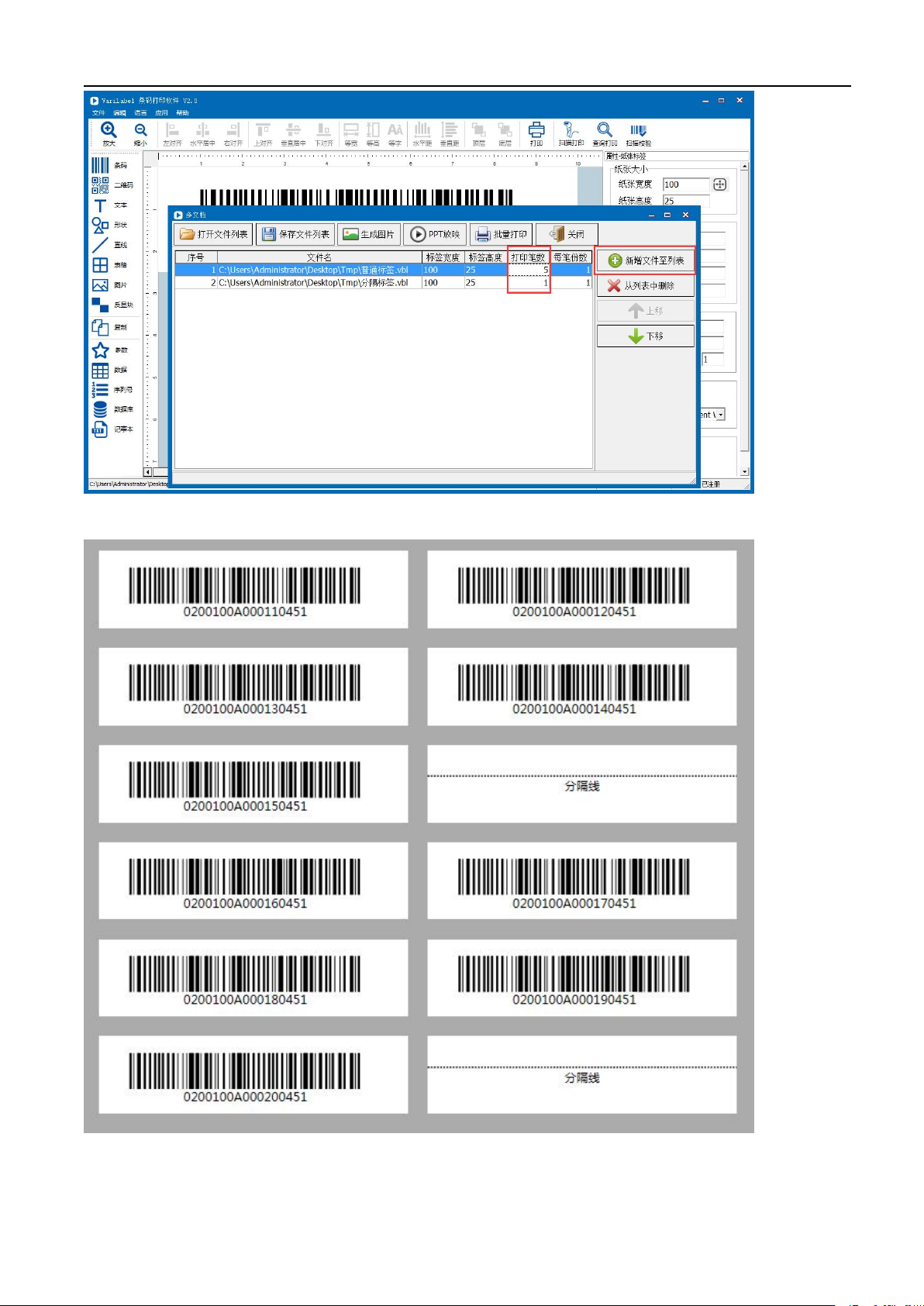The width and height of the screenshot is (924, 1306).
Task: Click the 参数 star parameter icon
Action: point(100,350)
